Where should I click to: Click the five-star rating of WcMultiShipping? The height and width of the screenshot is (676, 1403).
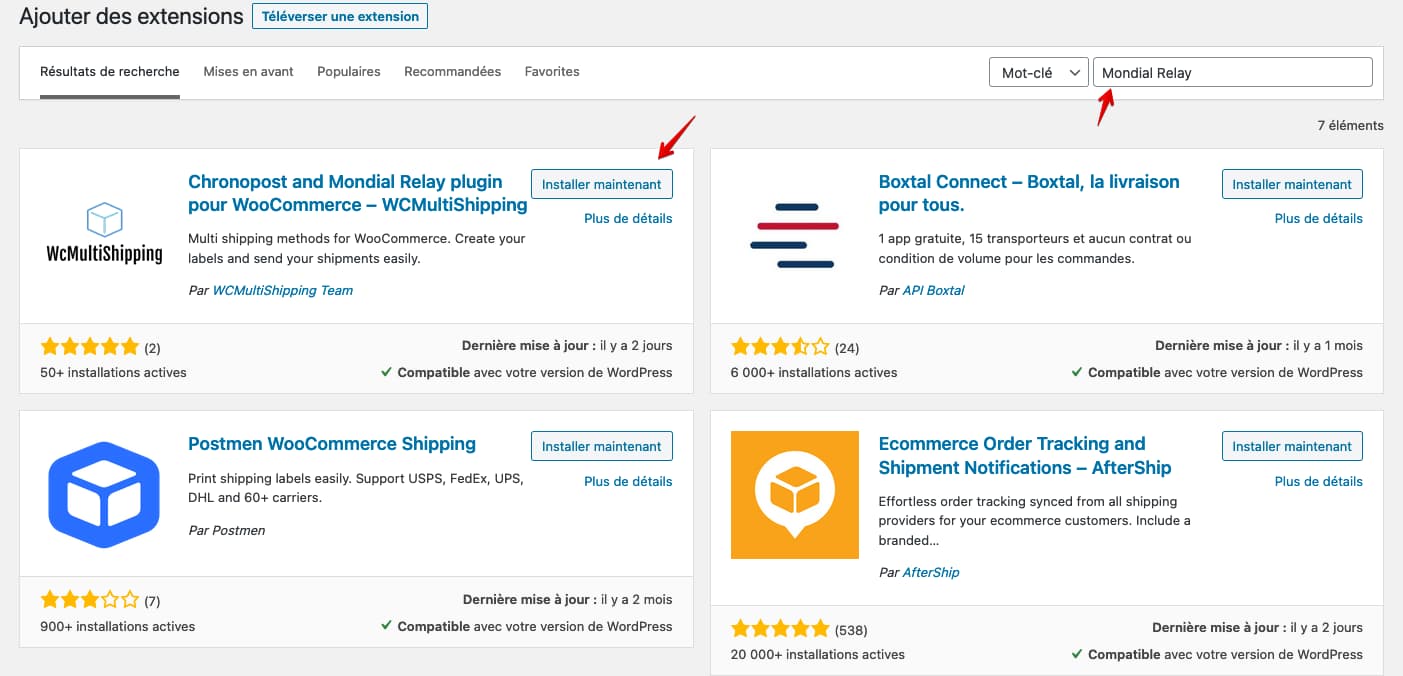(x=90, y=346)
